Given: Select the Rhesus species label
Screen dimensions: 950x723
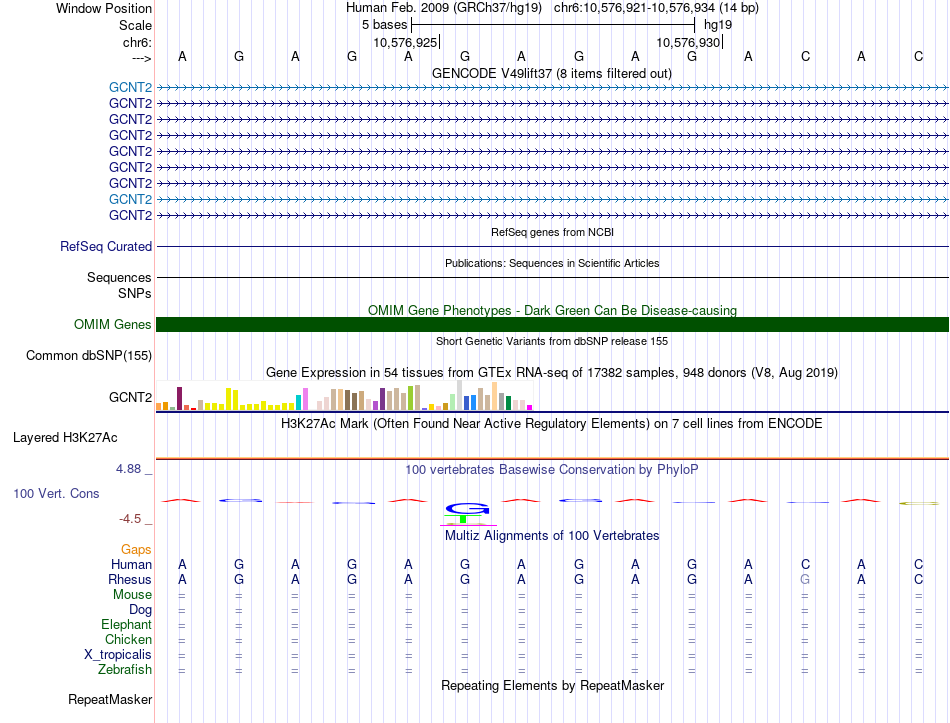Looking at the screenshot, I should (130, 579).
